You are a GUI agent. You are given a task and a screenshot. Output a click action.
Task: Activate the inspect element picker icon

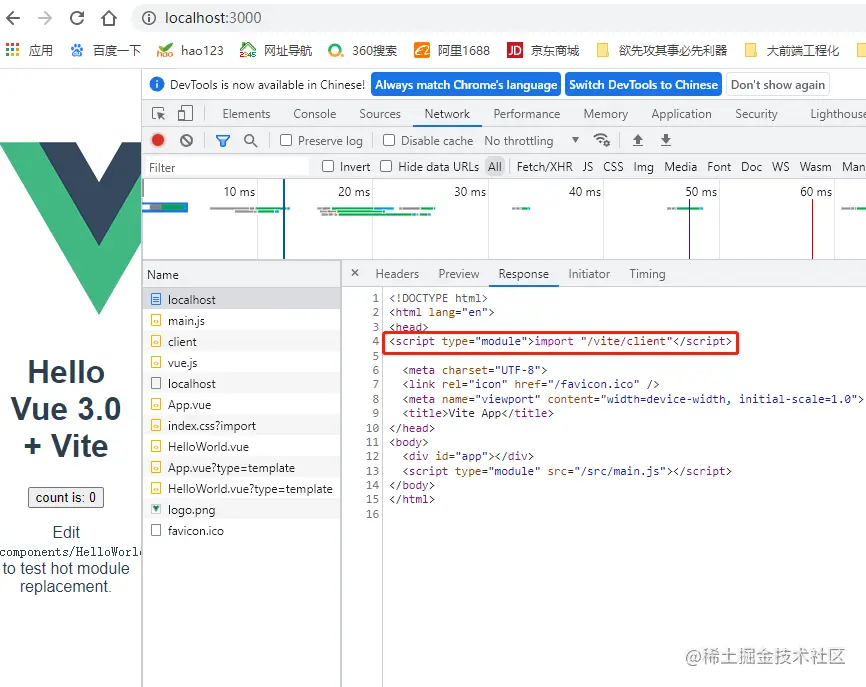(159, 114)
